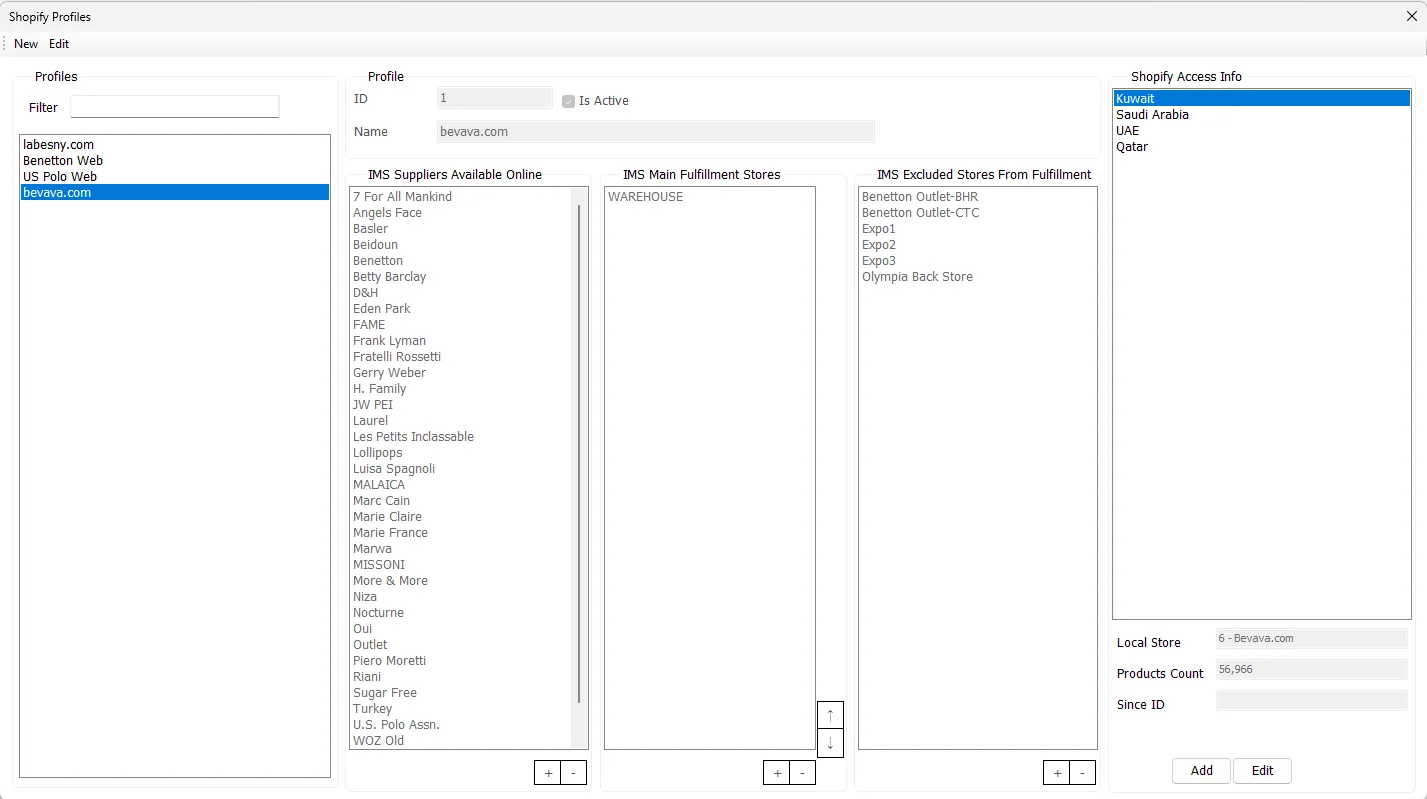Click the Since ID field
Viewport: 1427px width, 799px height.
pos(1312,701)
